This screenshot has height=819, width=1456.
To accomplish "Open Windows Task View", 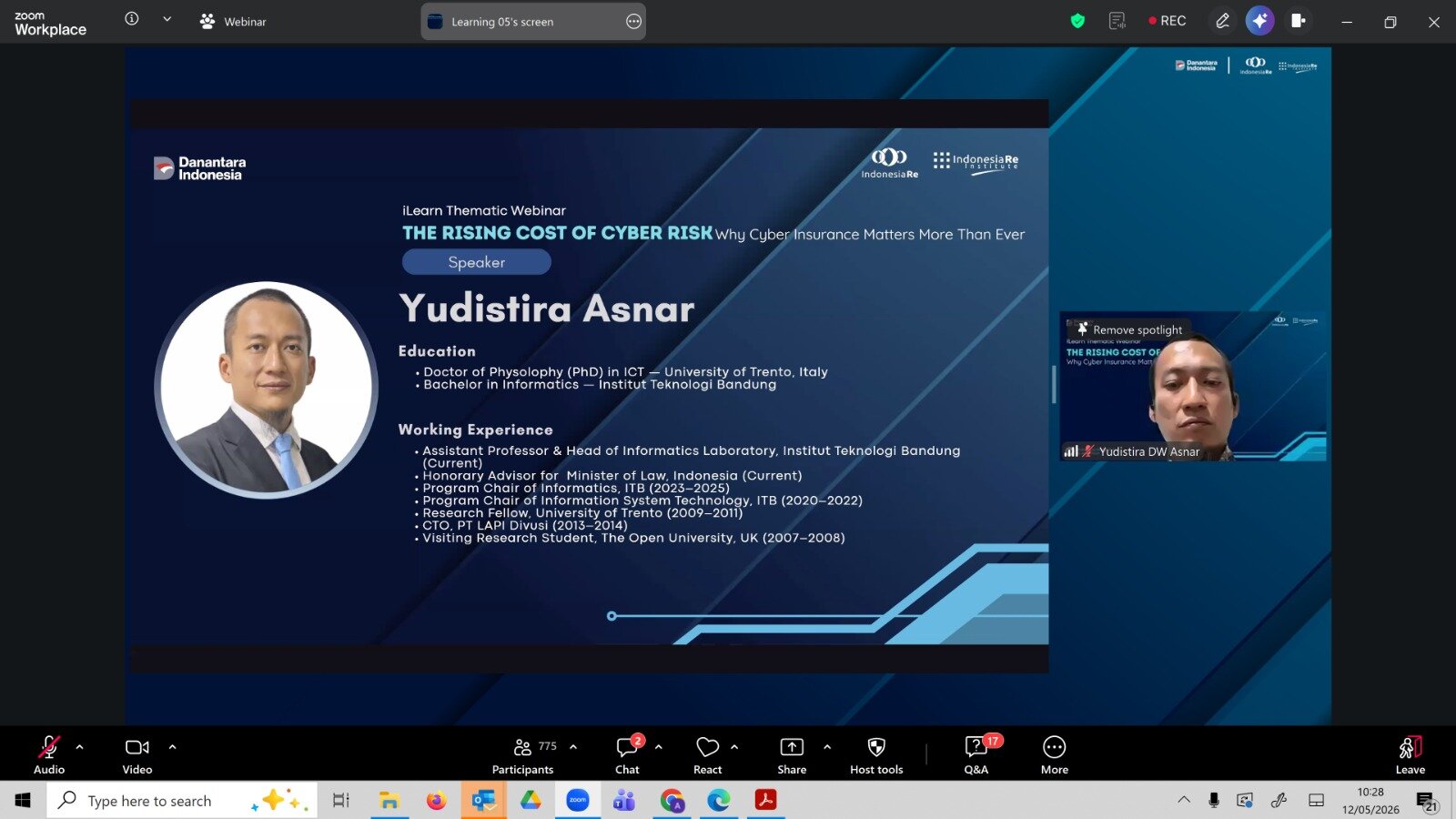I will tap(341, 801).
